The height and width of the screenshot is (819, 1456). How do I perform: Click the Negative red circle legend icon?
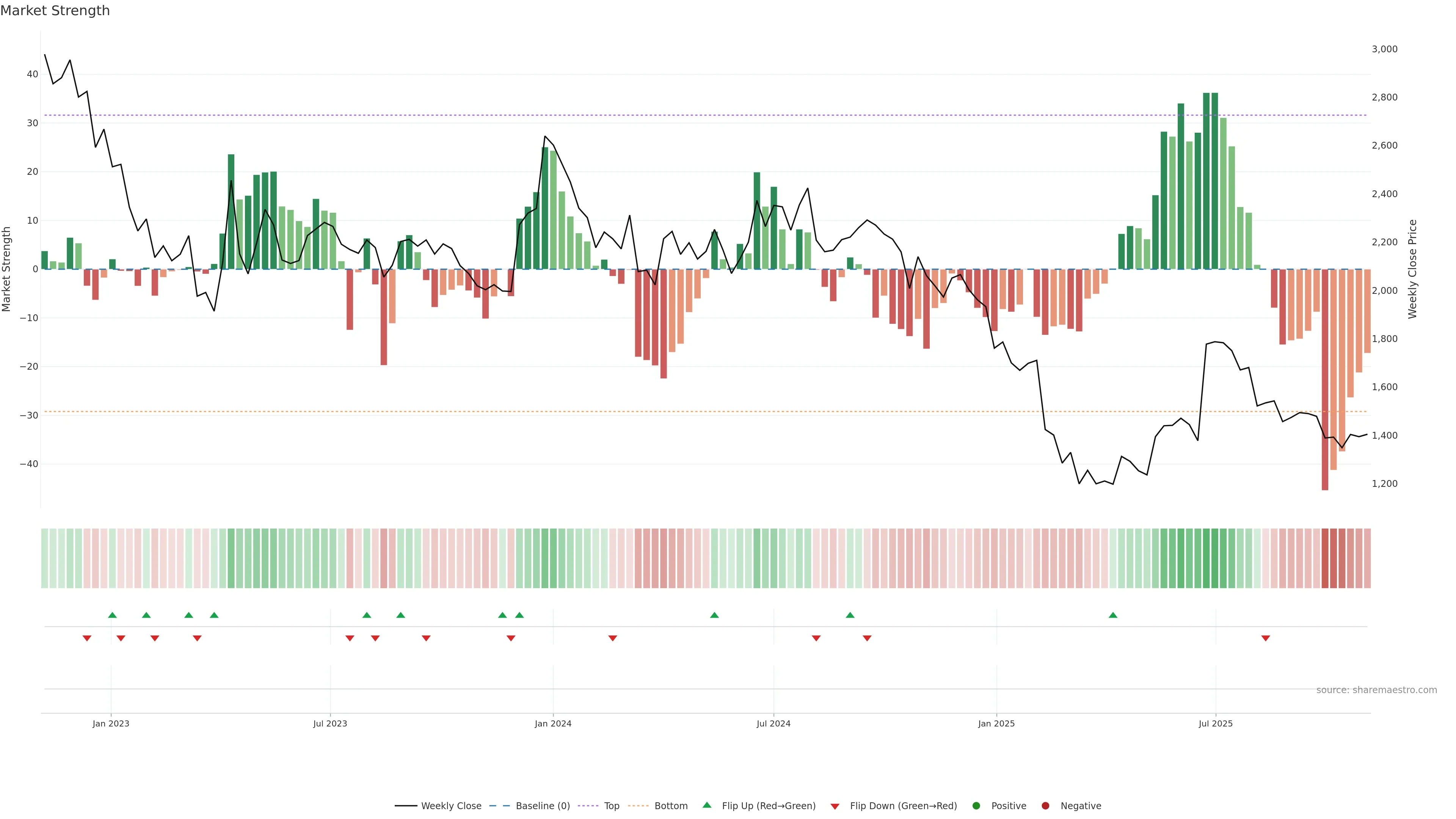(x=1045, y=806)
